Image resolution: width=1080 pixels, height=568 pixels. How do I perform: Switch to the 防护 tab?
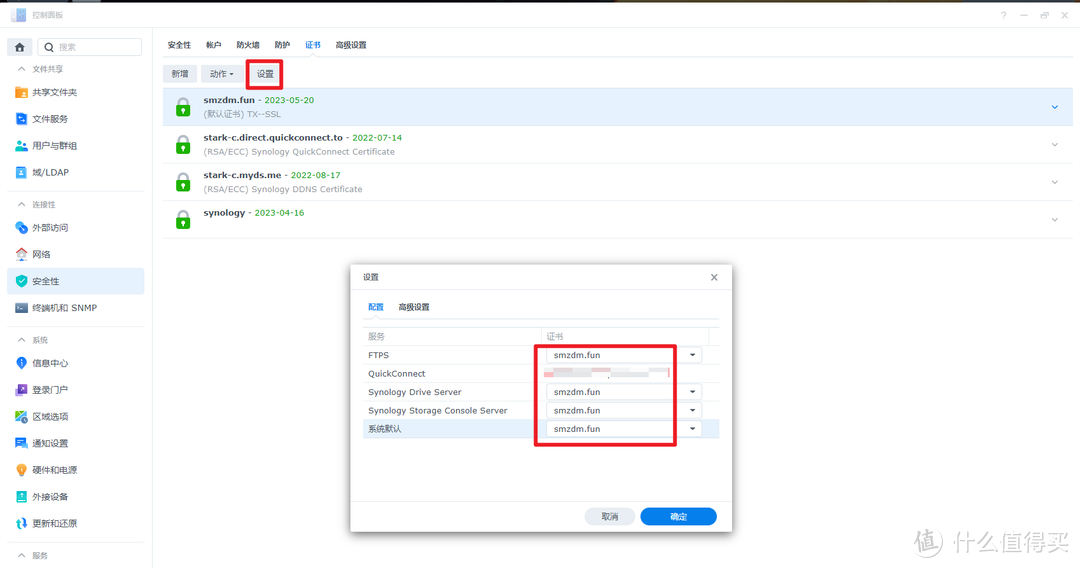click(x=282, y=45)
